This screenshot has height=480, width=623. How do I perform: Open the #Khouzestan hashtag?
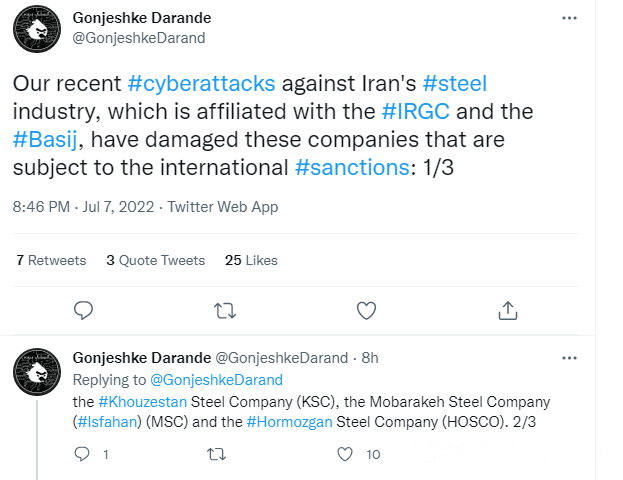[142, 402]
